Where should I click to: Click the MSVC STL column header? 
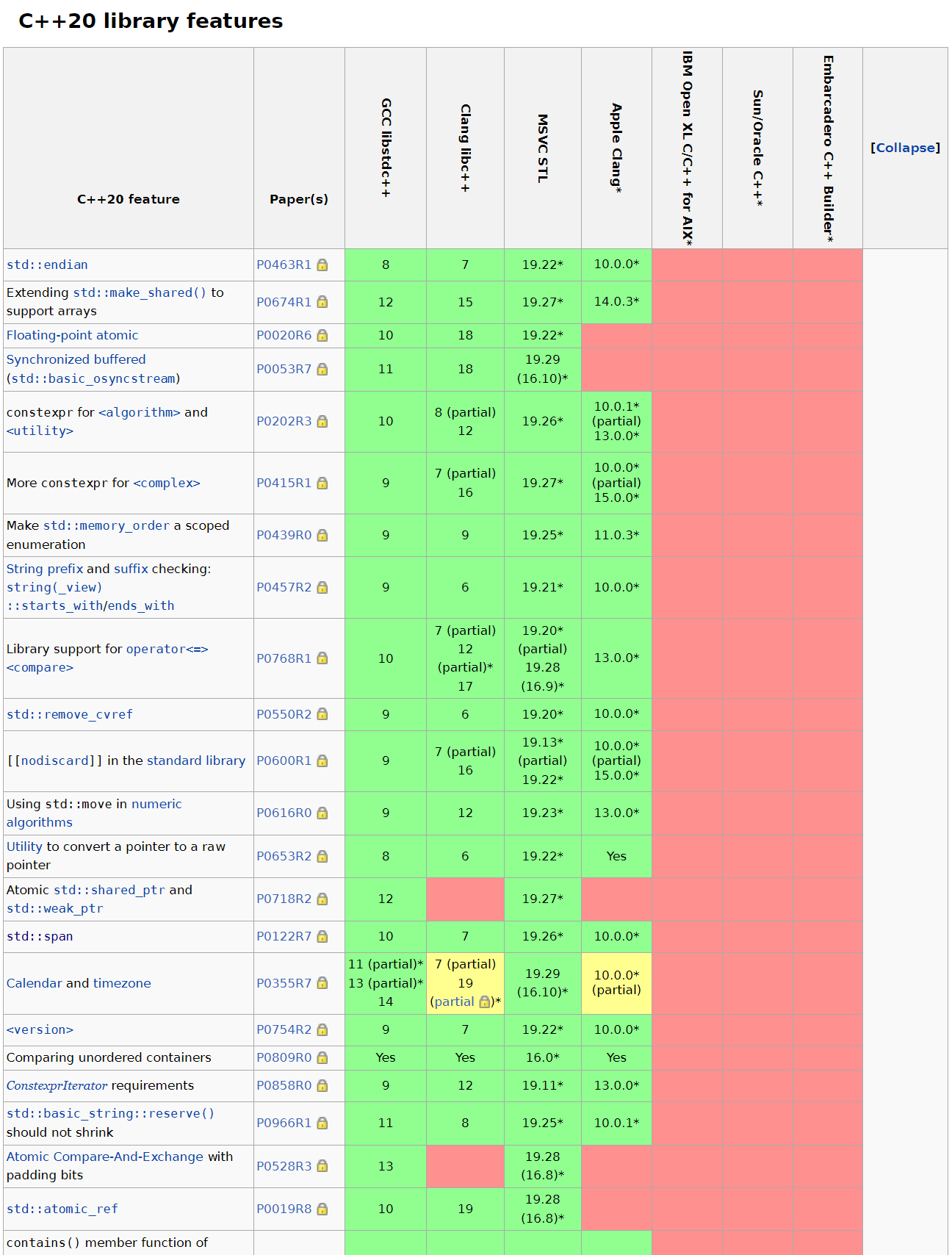point(543,148)
